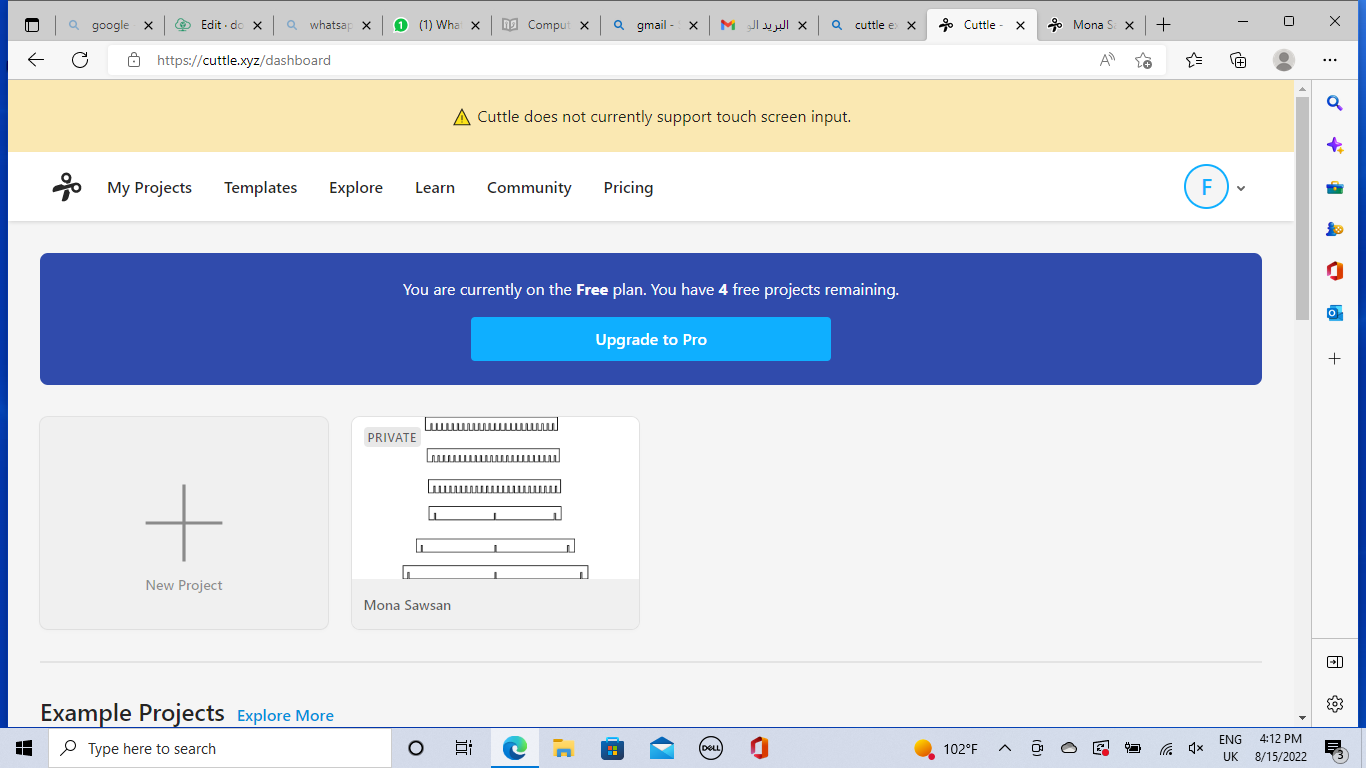The image size is (1366, 768).
Task: Open the Edge sidebar search icon
Action: [x=1334, y=104]
